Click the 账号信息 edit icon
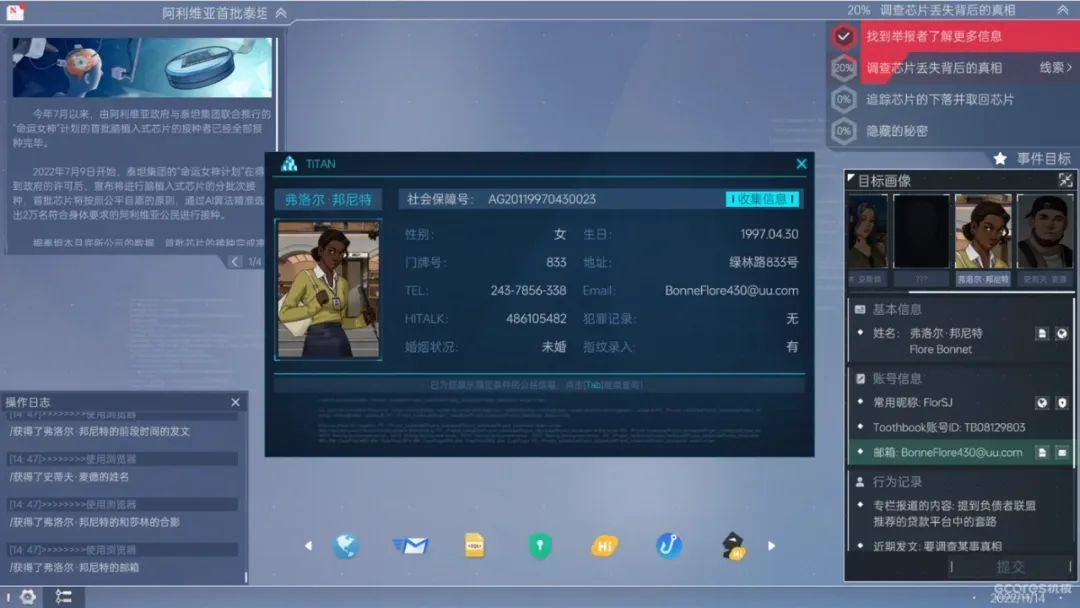 coord(860,379)
